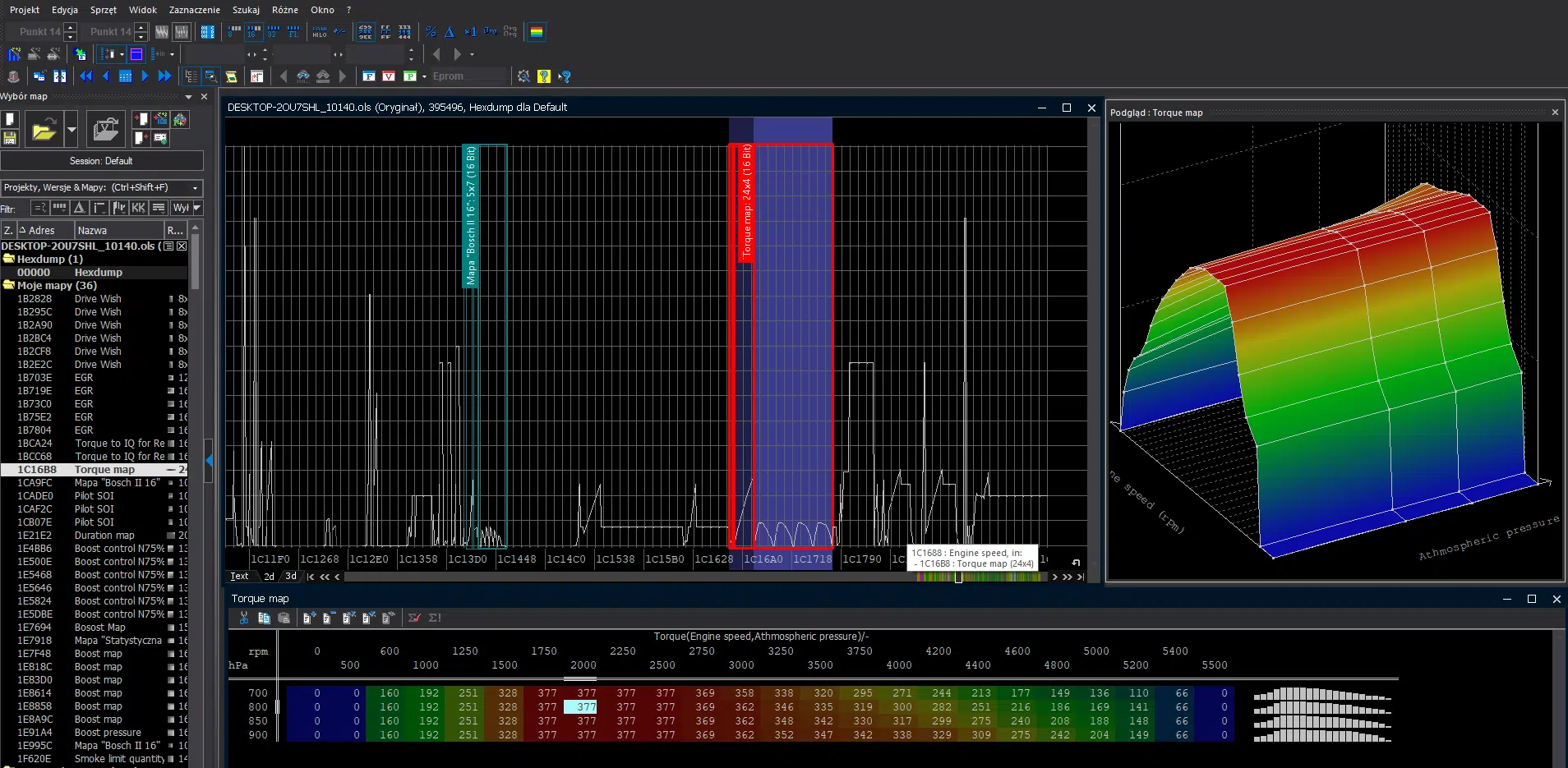Switch to the 3d view tab
1568x768 pixels.
[290, 577]
